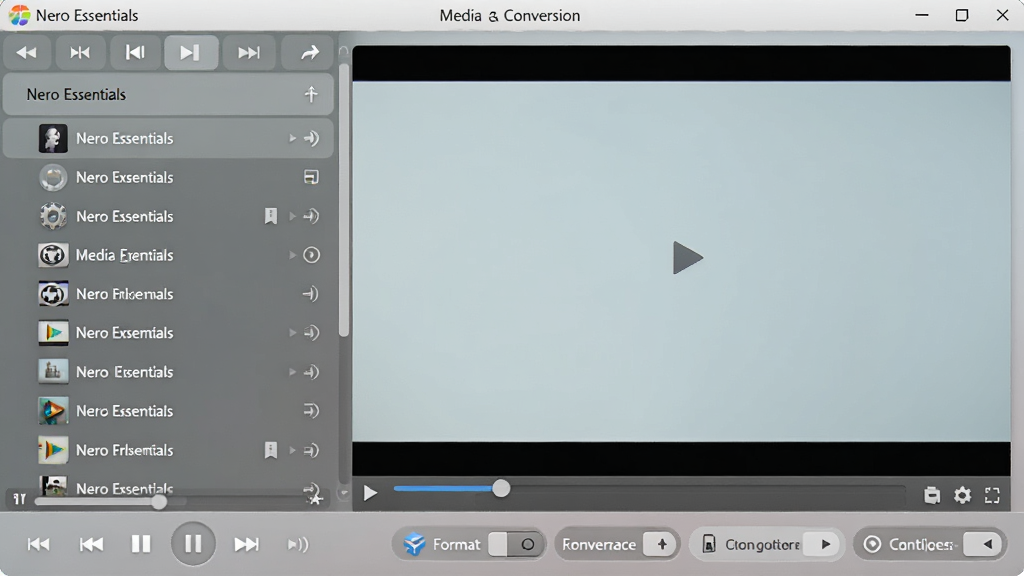Image resolution: width=1024 pixels, height=576 pixels.
Task: Click the import arrow in Nero Frlsemtials row
Action: coord(312,450)
